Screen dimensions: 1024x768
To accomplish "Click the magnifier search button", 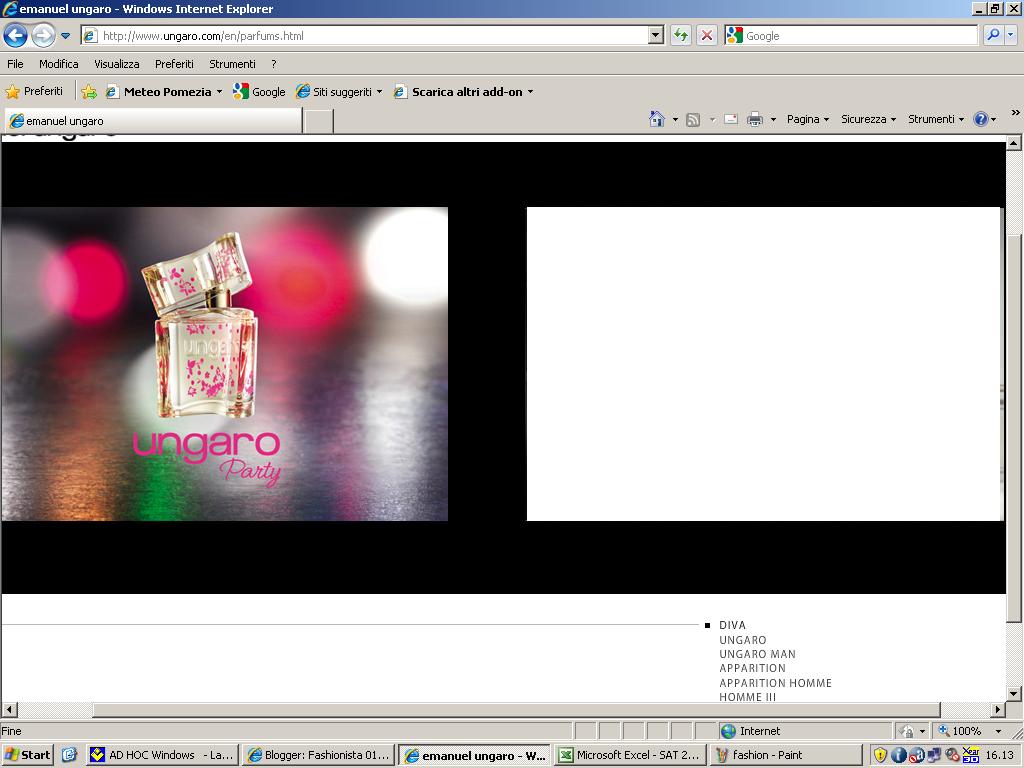I will tap(993, 35).
